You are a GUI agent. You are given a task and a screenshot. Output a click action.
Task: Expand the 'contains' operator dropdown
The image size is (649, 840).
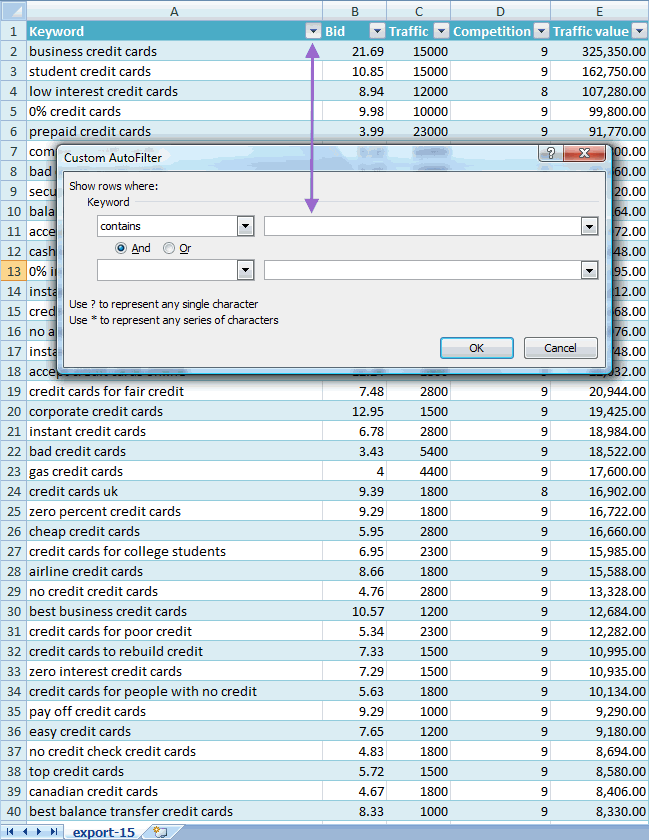(245, 226)
